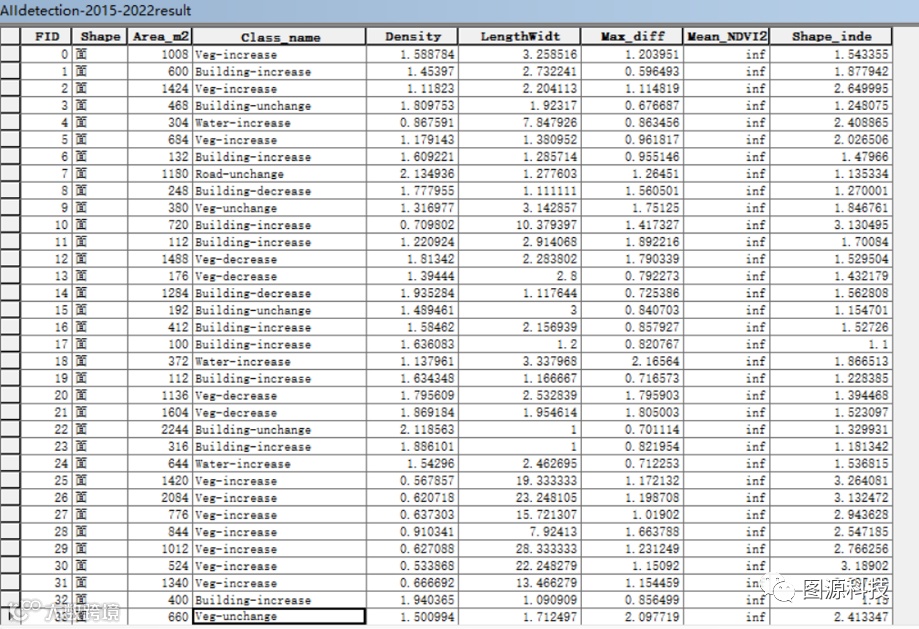Select the Class_name column header

[x=280, y=37]
